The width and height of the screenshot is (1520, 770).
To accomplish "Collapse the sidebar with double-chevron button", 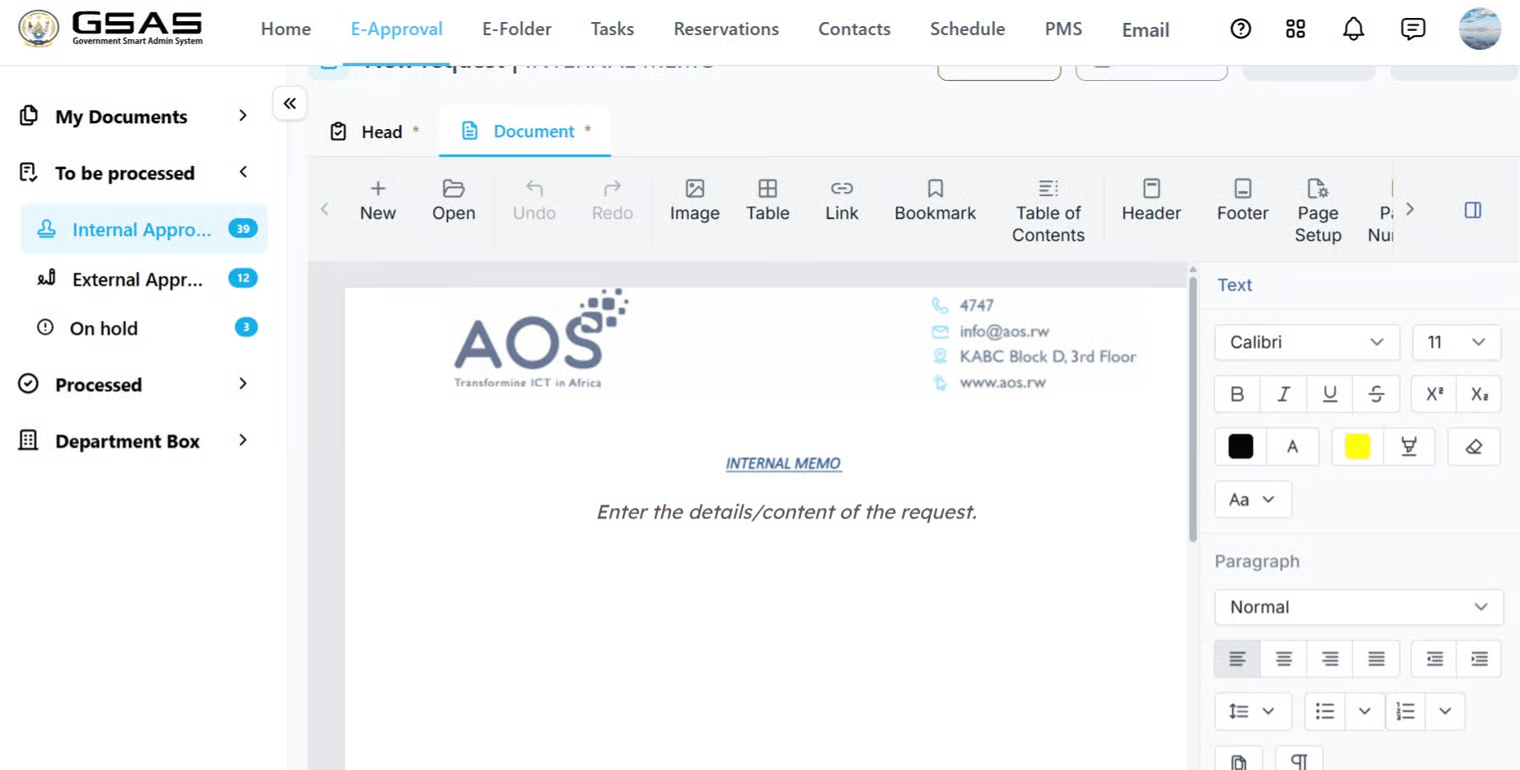I will (289, 103).
